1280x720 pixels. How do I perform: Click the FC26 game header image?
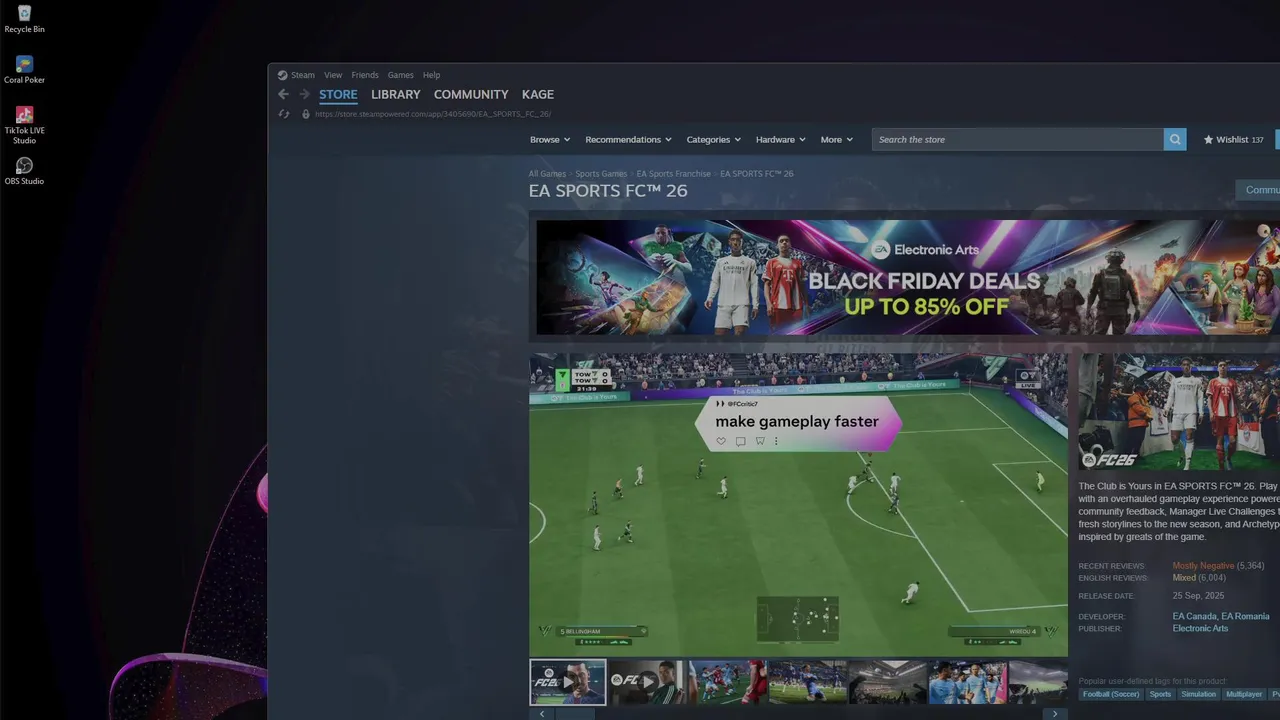(x=1179, y=412)
